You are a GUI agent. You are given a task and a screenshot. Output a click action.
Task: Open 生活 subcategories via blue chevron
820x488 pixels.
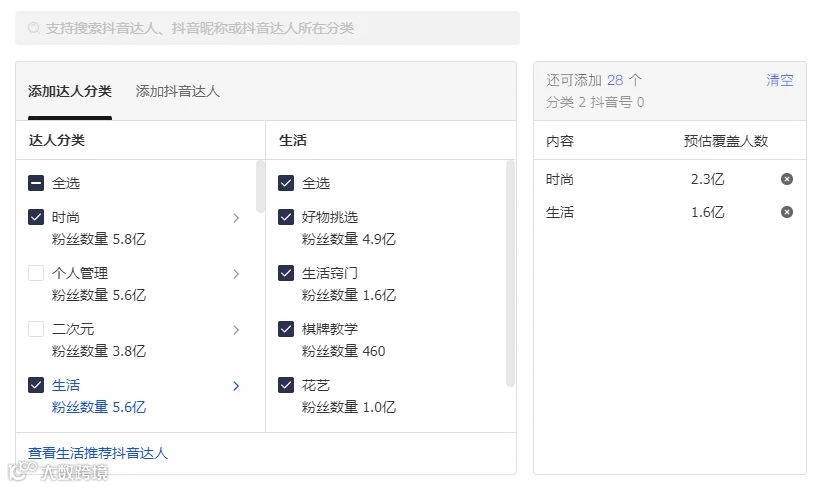[236, 385]
